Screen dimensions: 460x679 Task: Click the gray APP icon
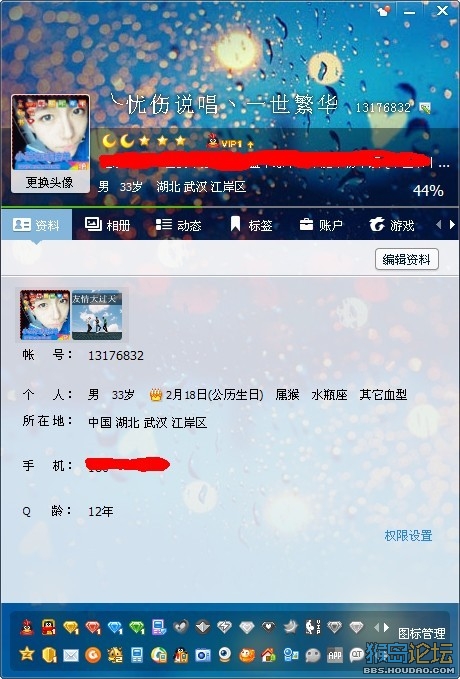(334, 655)
